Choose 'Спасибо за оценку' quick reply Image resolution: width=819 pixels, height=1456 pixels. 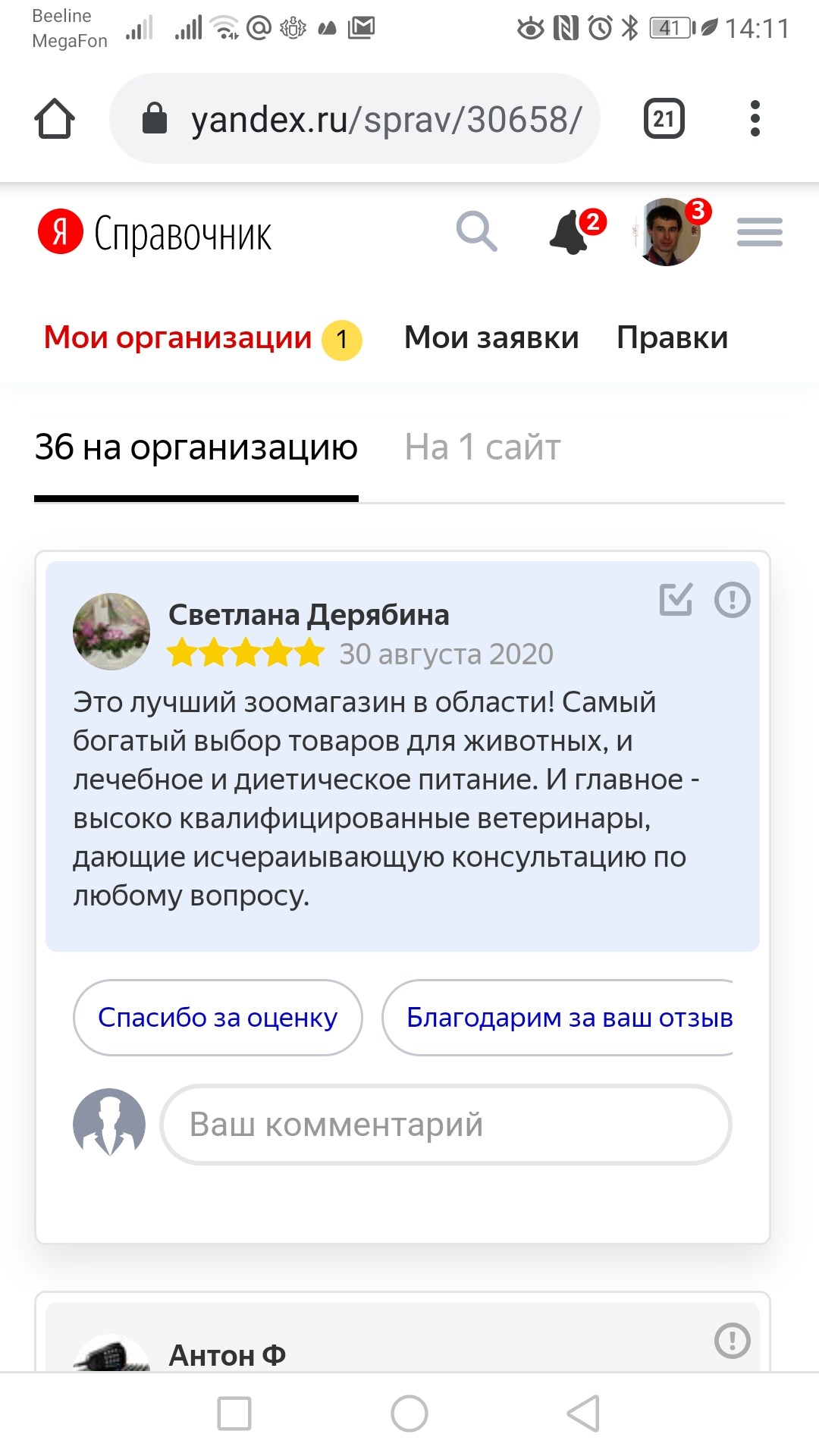[x=218, y=1018]
